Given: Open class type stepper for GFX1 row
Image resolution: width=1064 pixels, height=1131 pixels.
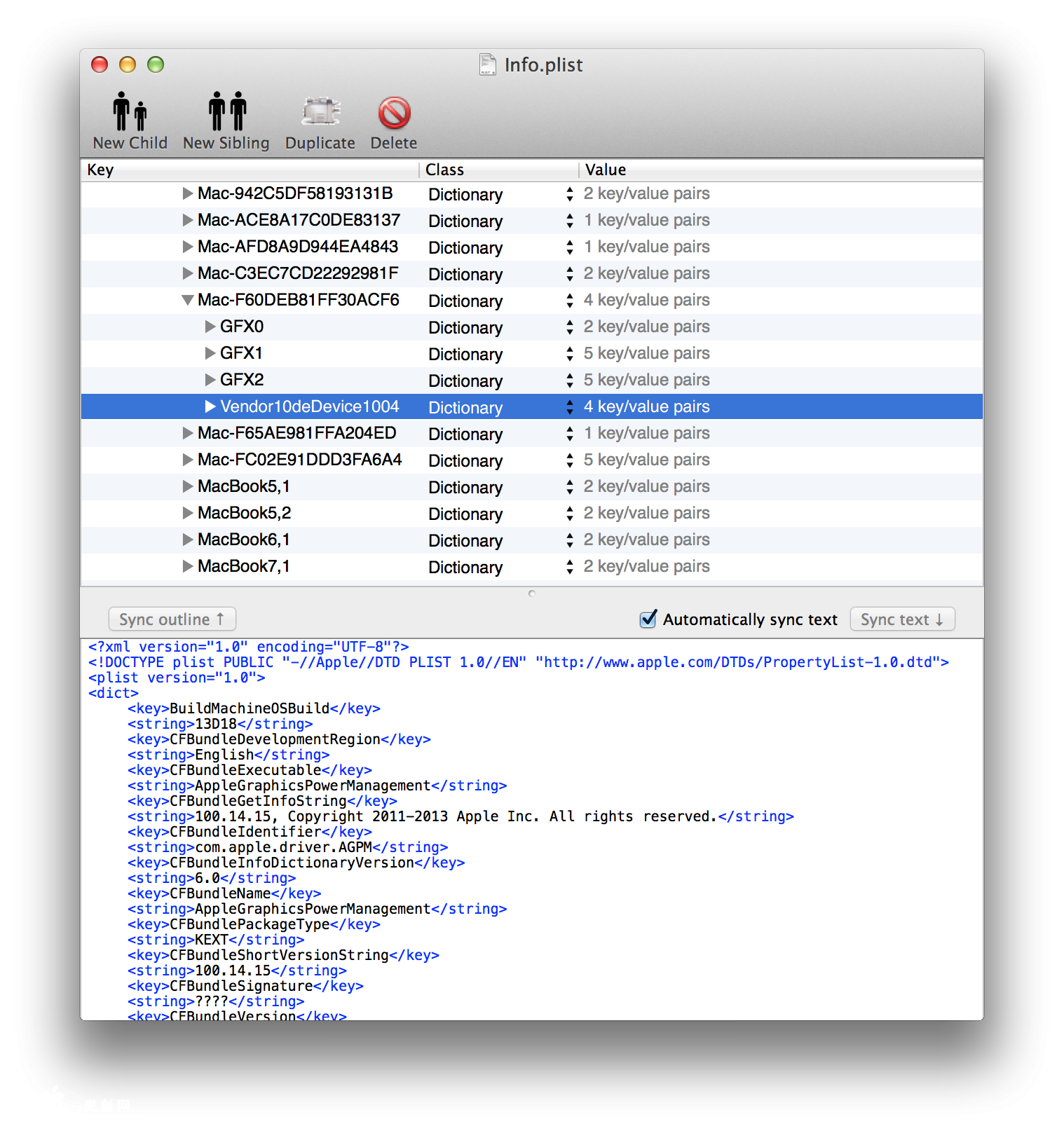Looking at the screenshot, I should [x=569, y=354].
